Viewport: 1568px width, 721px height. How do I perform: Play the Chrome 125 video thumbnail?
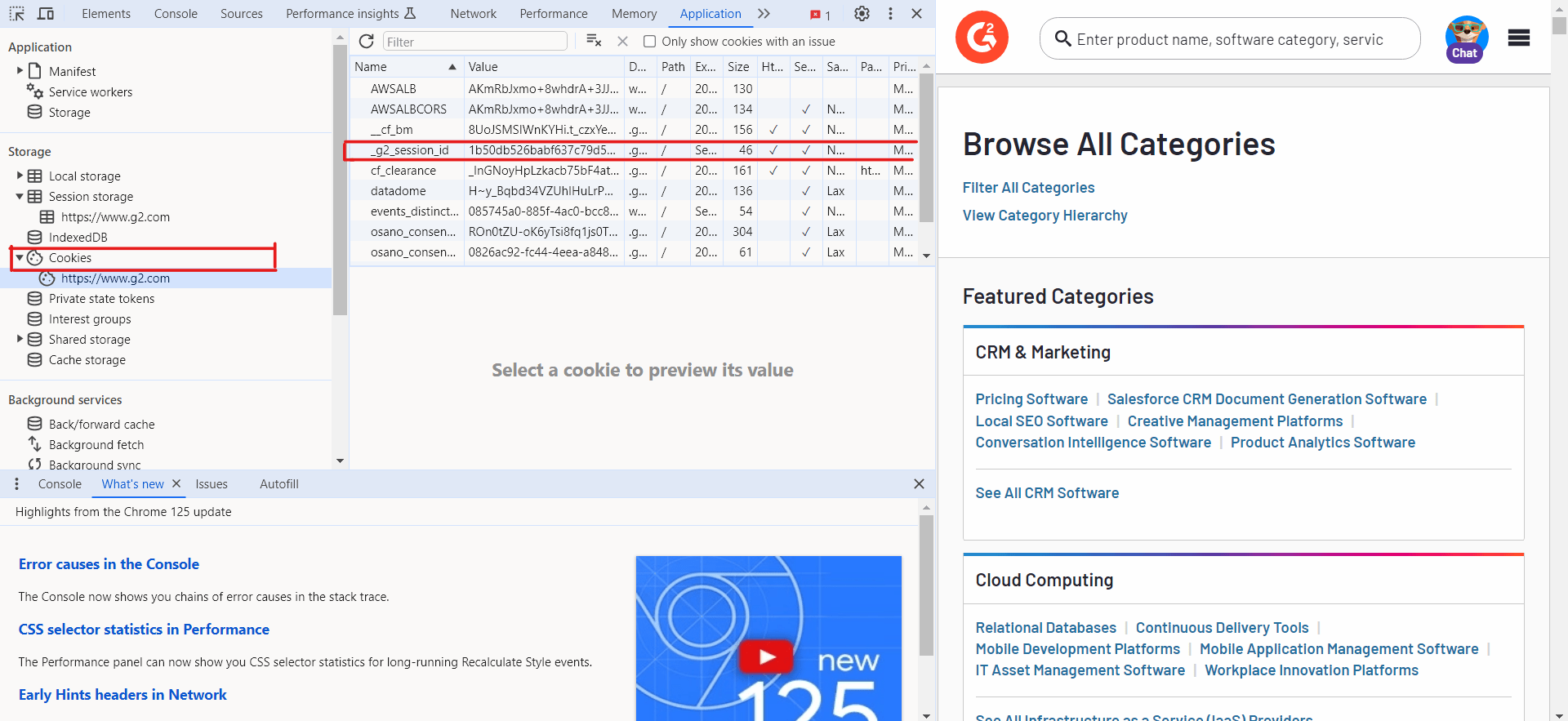click(766, 656)
